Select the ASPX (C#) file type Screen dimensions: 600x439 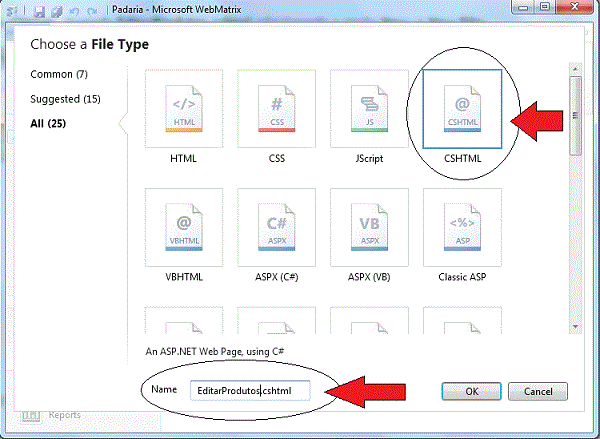276,227
